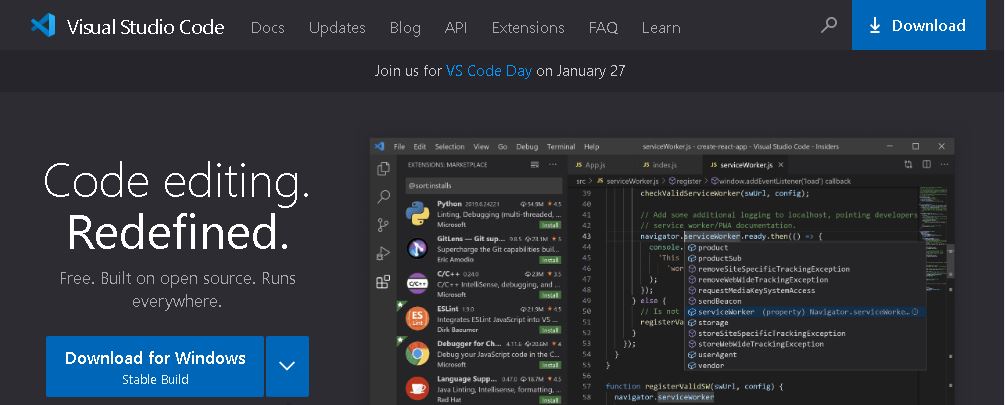1005x405 pixels.
Task: Open the API navigation item
Action: [456, 28]
